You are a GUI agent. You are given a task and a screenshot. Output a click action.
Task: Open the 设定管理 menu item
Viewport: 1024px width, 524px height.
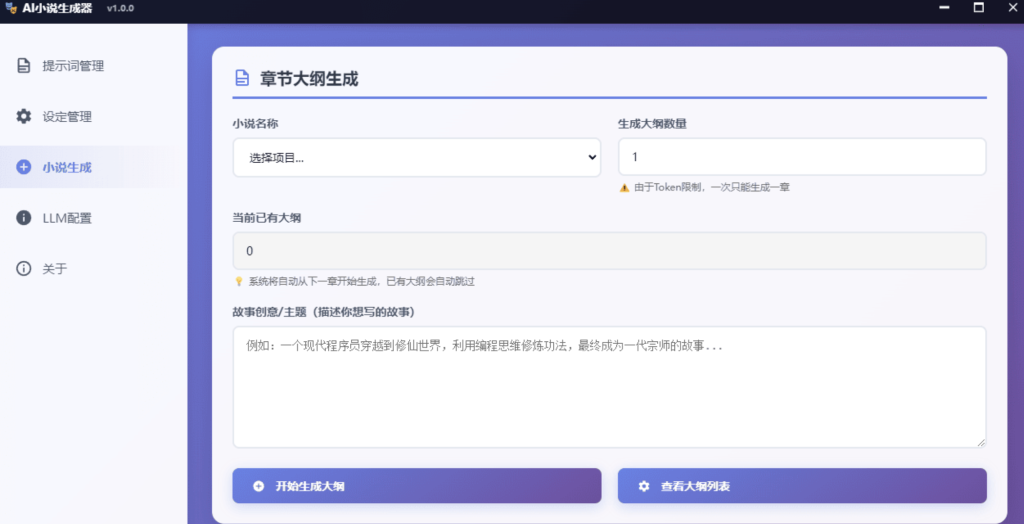tap(93, 116)
